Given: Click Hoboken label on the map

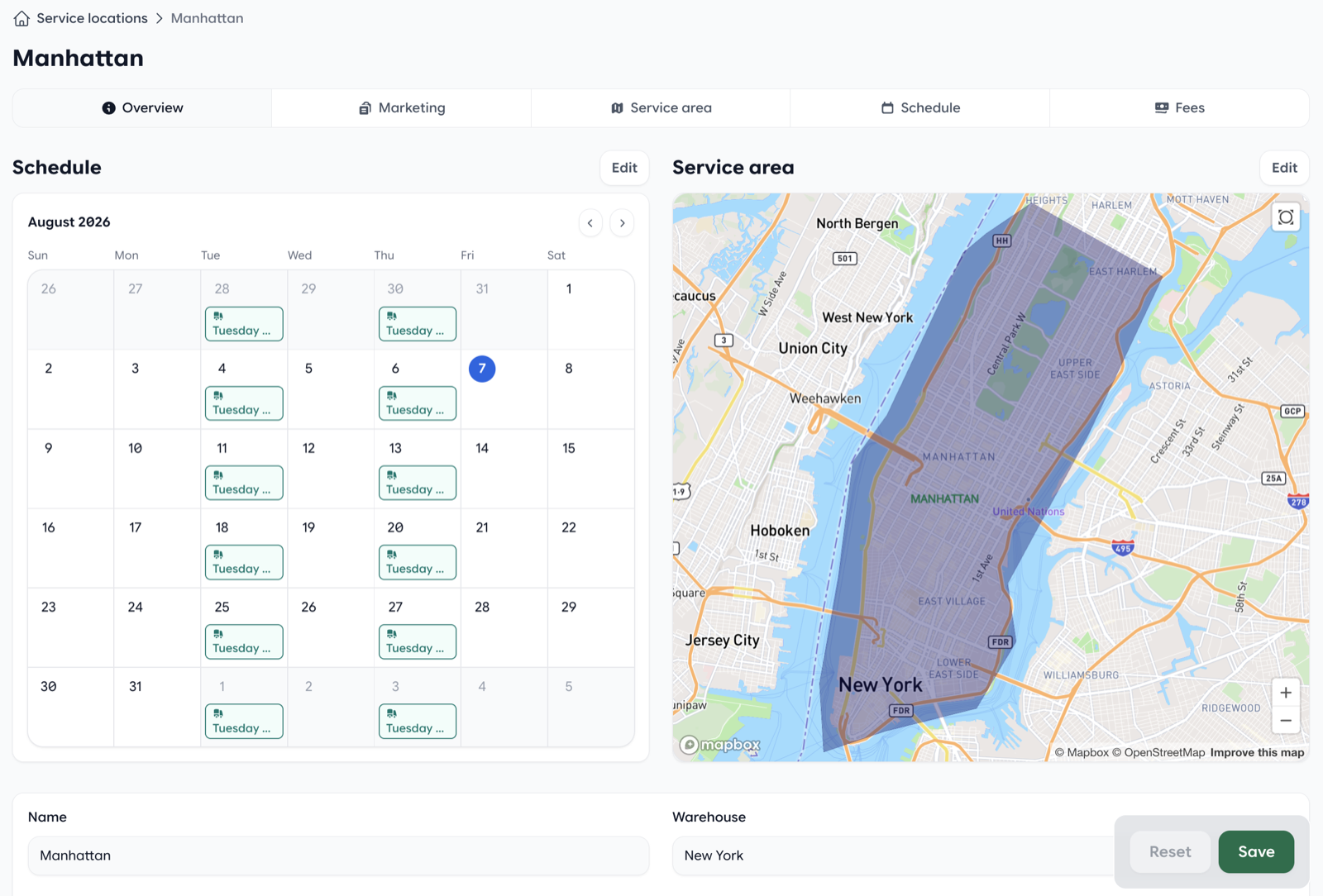Looking at the screenshot, I should (780, 531).
